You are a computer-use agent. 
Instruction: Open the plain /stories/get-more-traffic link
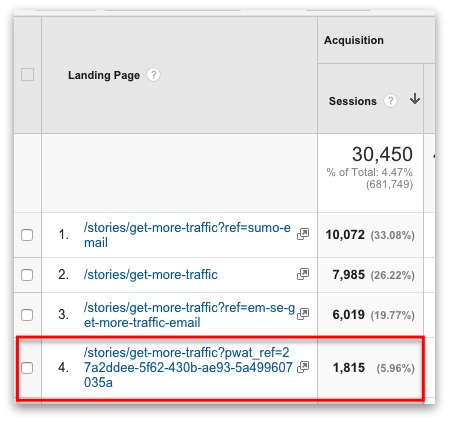coord(151,275)
